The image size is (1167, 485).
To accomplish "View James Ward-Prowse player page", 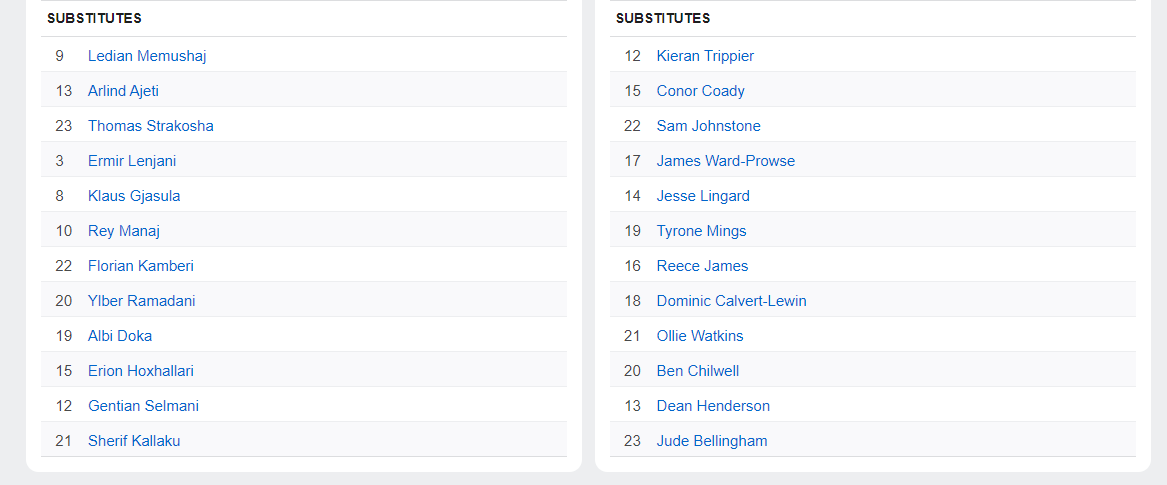I will click(x=725, y=161).
